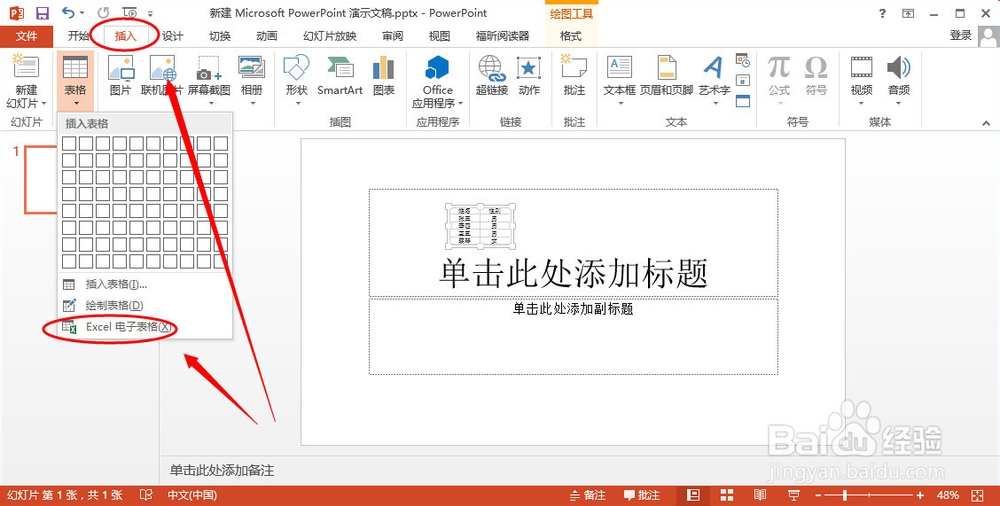The height and width of the screenshot is (506, 1000).
Task: Click the 登录 (Sign in) link
Action: (x=960, y=36)
